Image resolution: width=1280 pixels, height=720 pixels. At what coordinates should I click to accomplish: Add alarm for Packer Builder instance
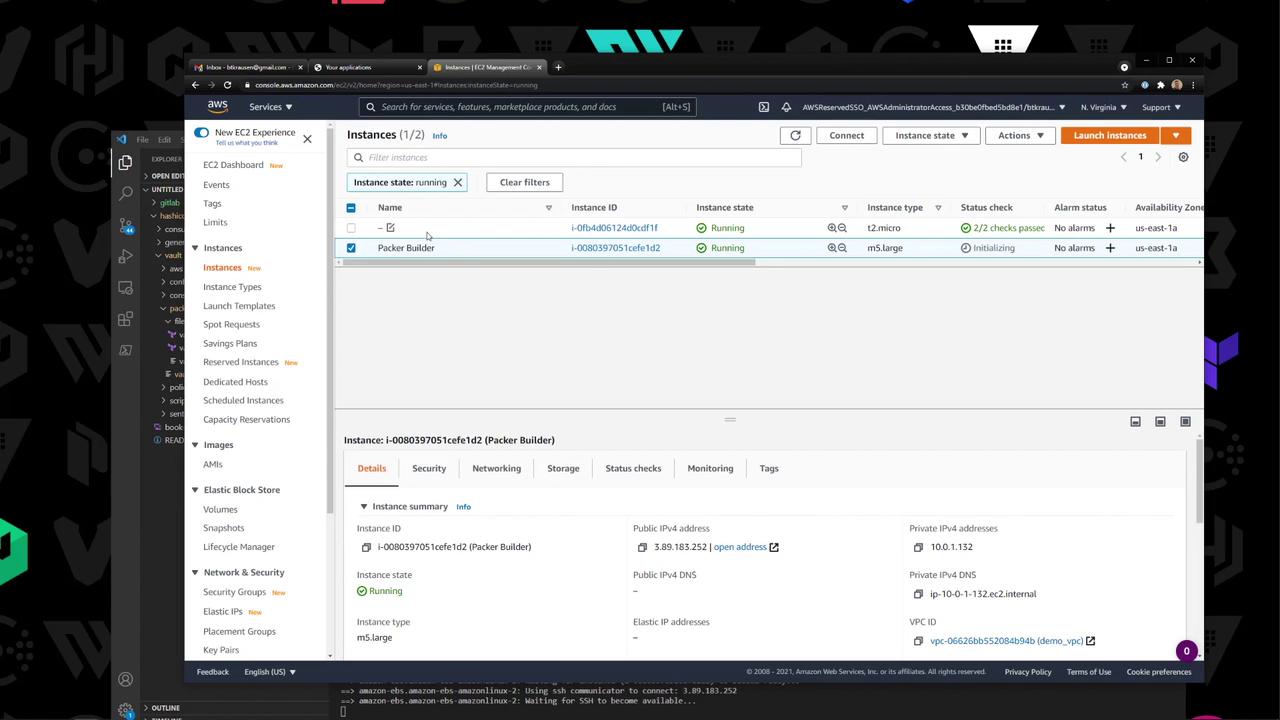1110,248
